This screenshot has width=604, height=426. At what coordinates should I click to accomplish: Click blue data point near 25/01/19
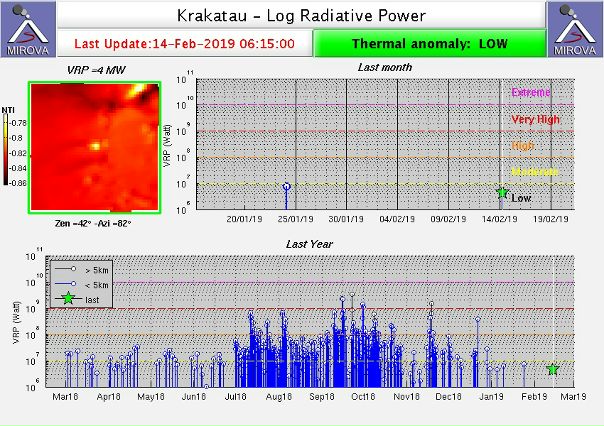click(x=287, y=187)
